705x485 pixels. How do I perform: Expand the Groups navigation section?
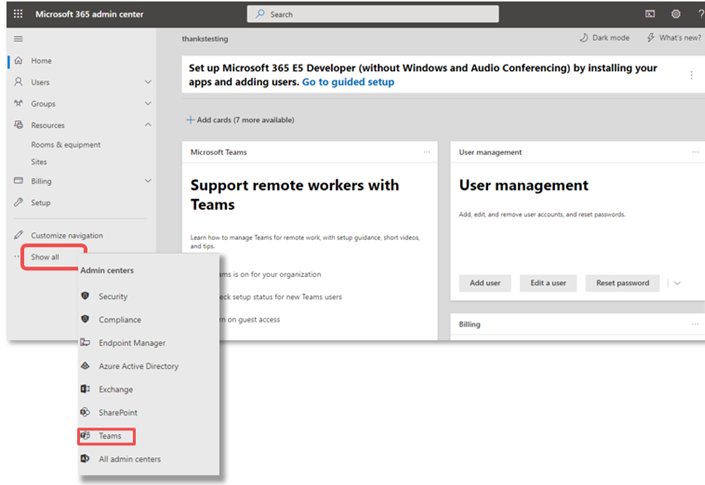pyautogui.click(x=148, y=104)
